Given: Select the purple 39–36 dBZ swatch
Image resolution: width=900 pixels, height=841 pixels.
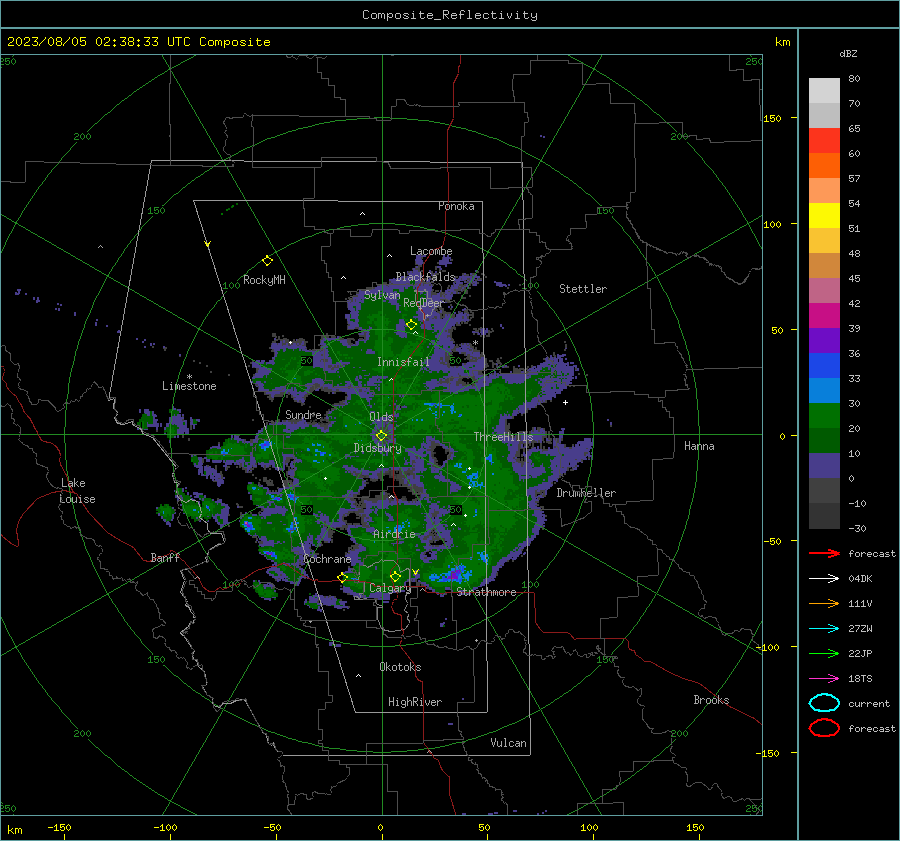Looking at the screenshot, I should point(824,340).
